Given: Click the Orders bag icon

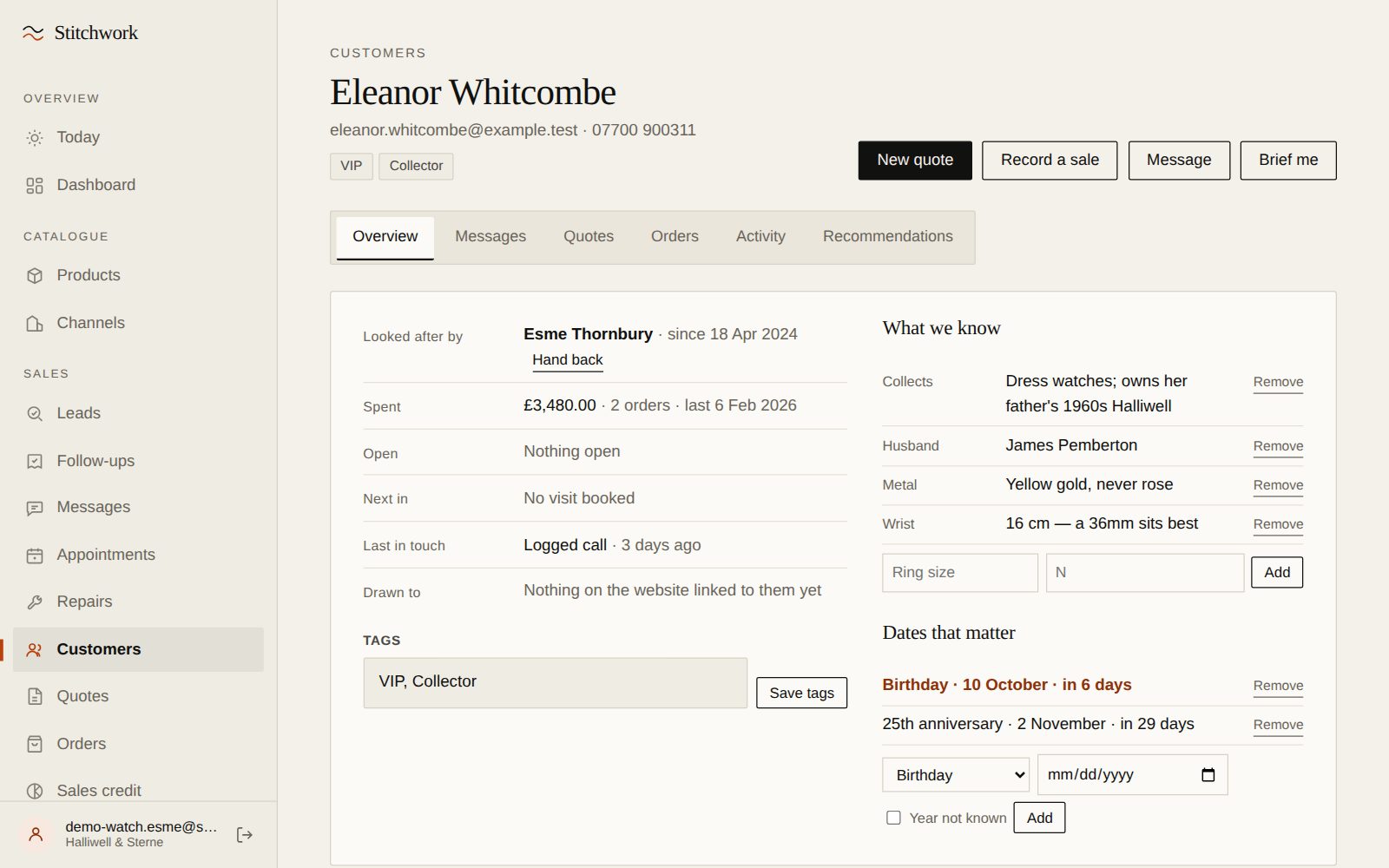Looking at the screenshot, I should click(35, 745).
